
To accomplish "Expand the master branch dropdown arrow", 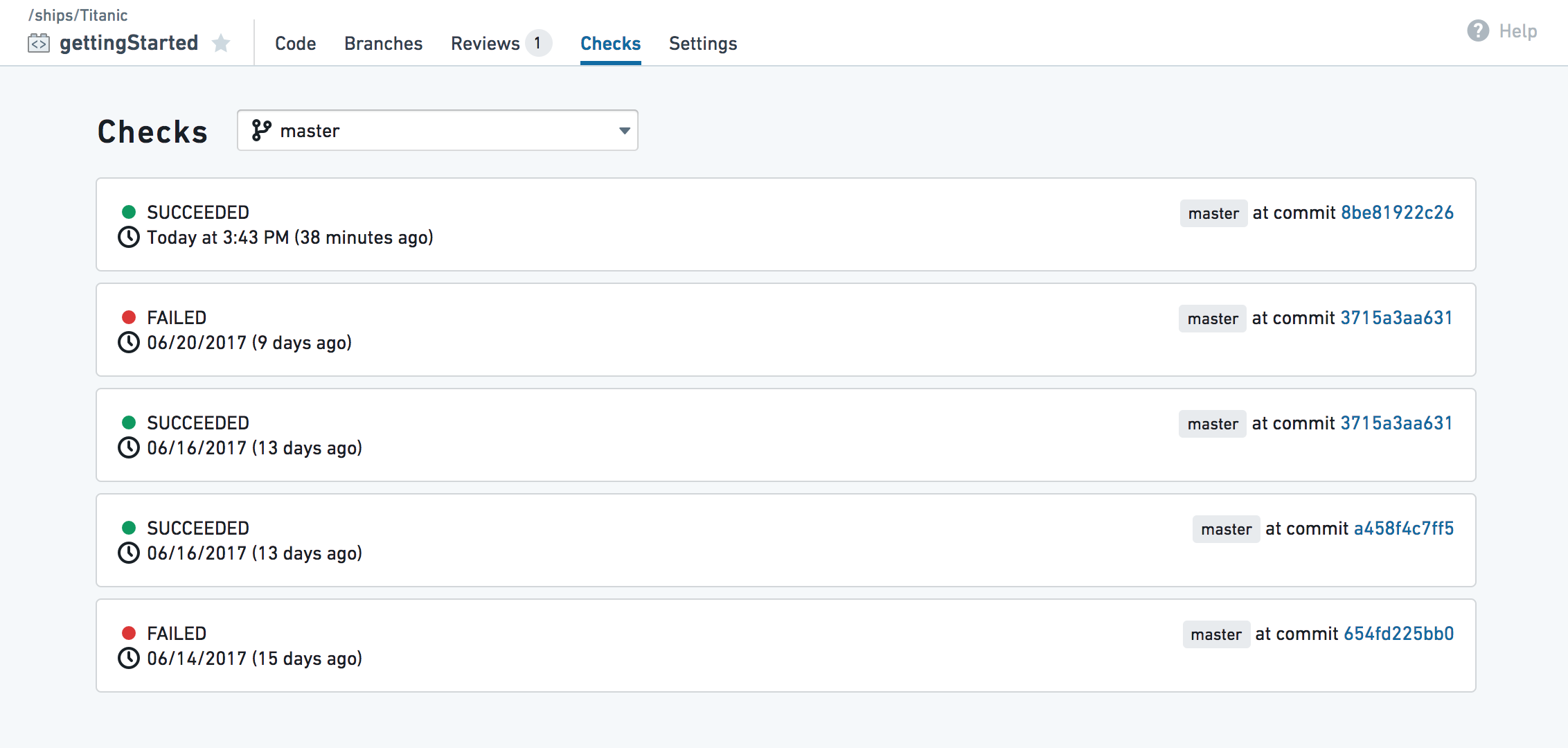I will 625,131.
